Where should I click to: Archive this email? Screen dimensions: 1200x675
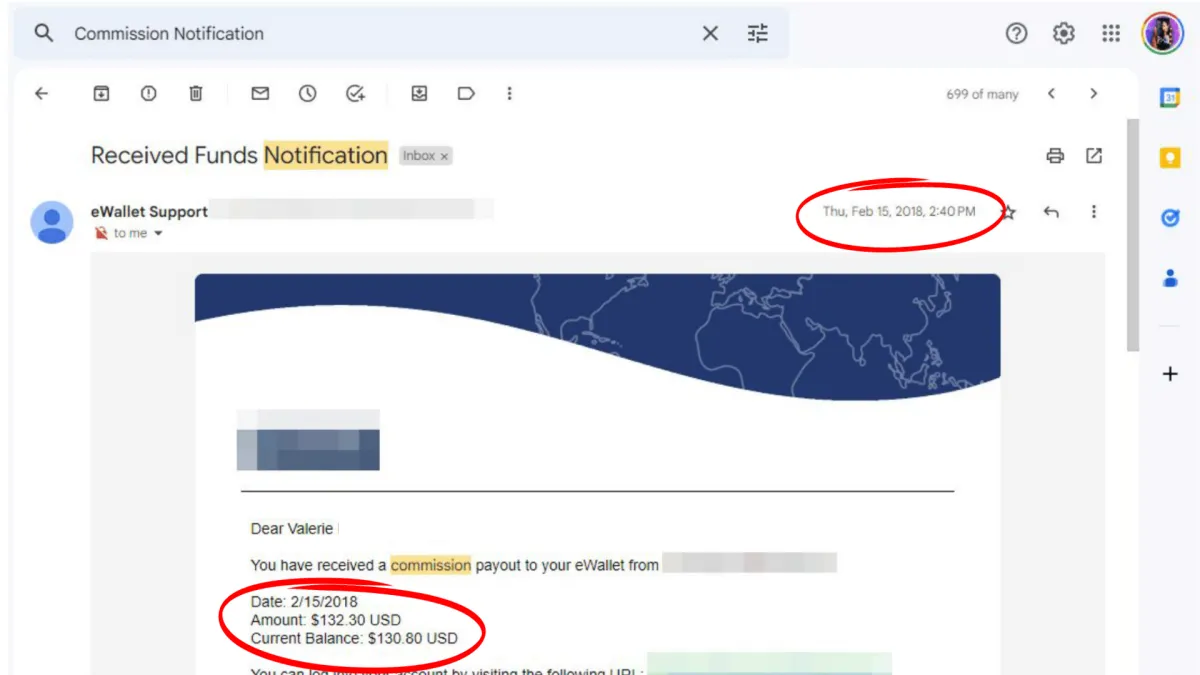pyautogui.click(x=101, y=93)
